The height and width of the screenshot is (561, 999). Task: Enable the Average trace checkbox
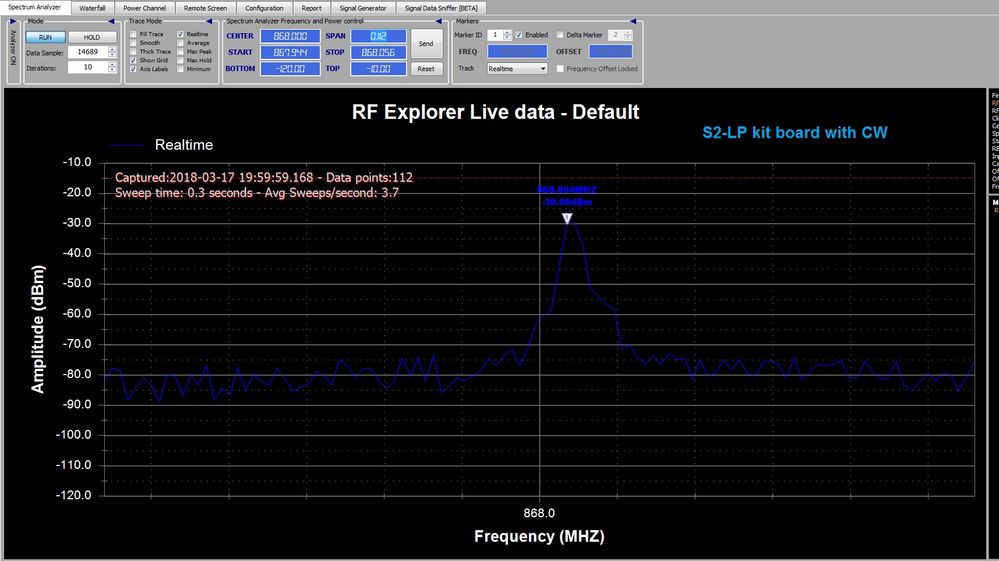(x=181, y=43)
